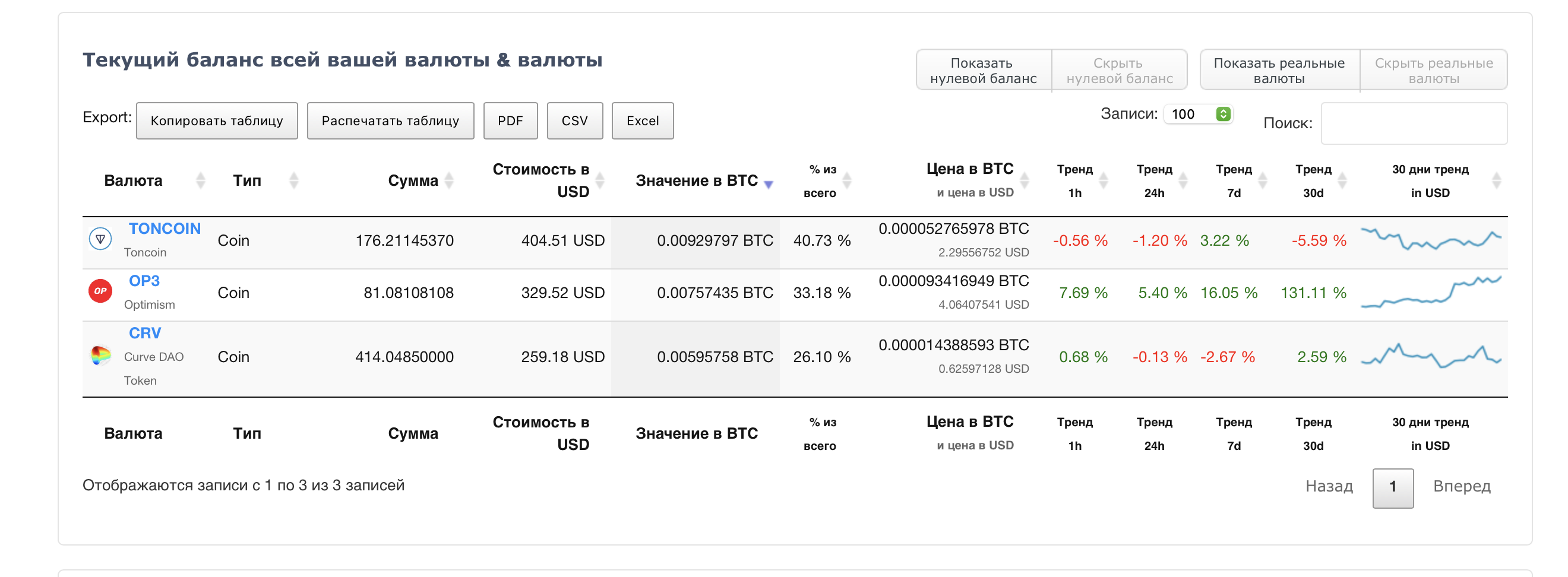Click 259.18 USD value cell
This screenshot has width=1568, height=577.
[562, 357]
